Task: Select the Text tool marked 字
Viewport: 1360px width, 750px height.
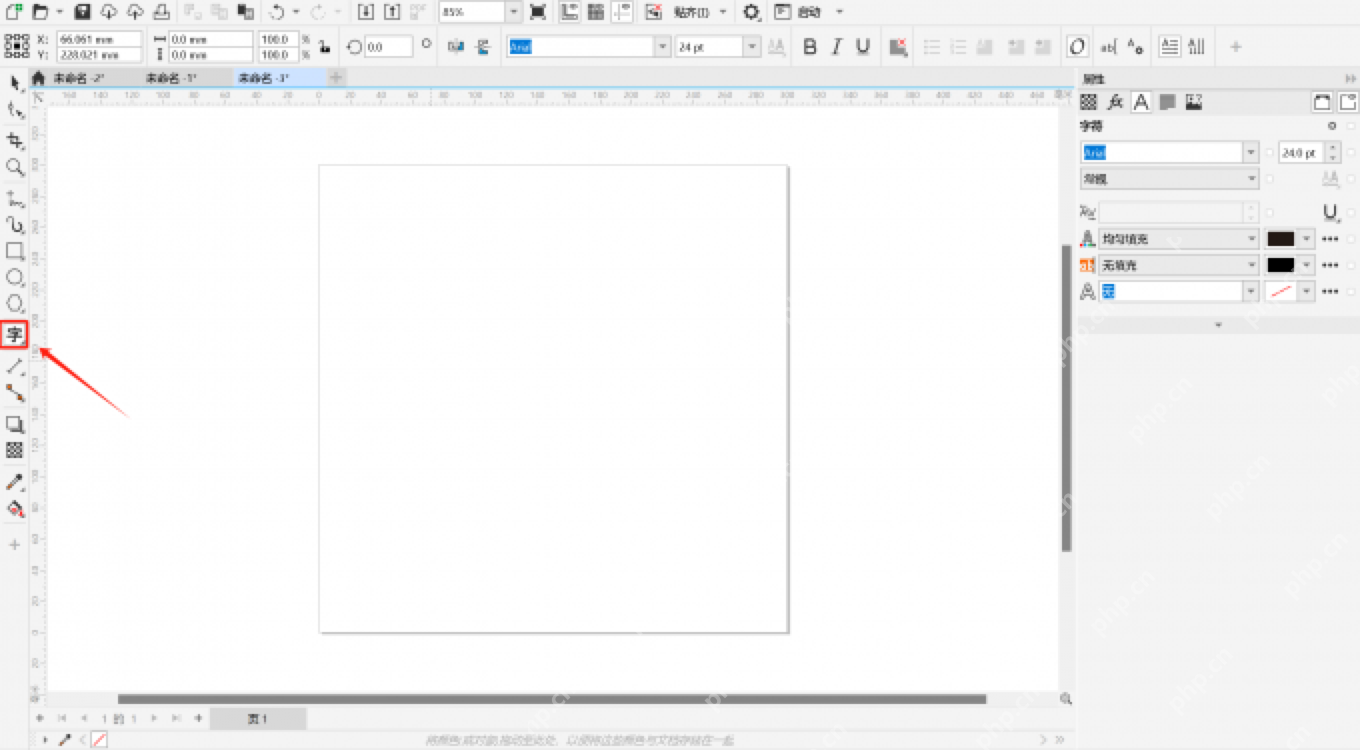Action: tap(14, 334)
